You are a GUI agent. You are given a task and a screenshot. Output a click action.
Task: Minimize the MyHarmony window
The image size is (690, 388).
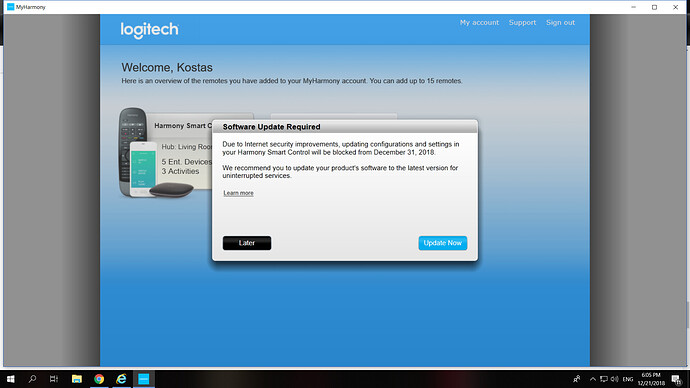(633, 7)
